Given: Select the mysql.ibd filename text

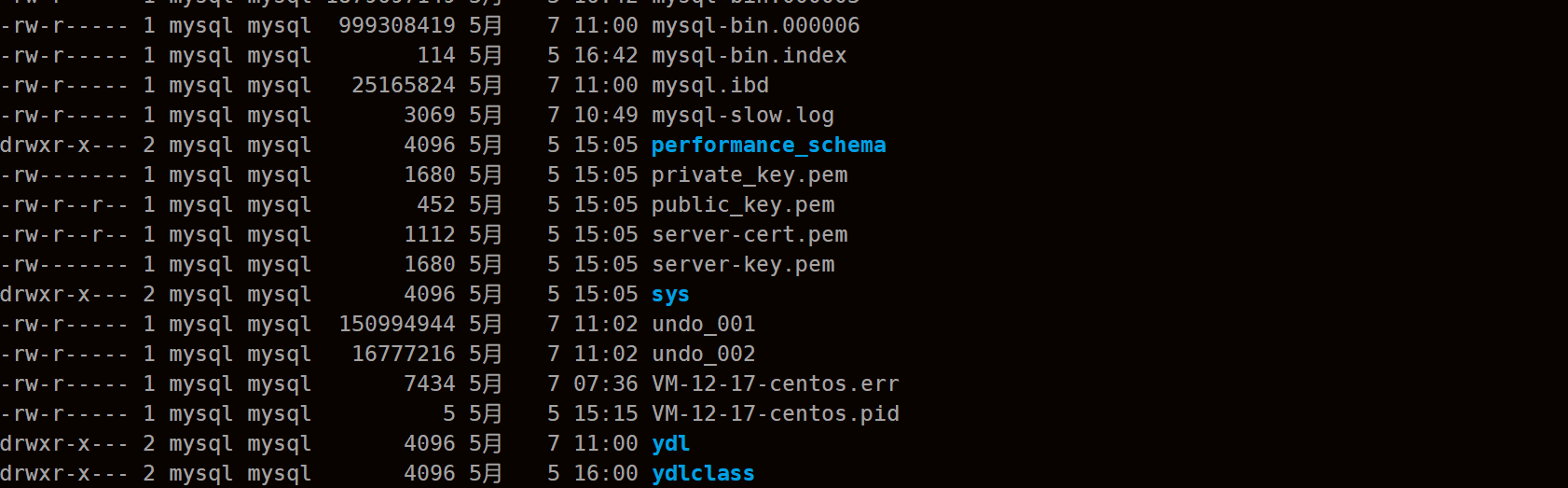Looking at the screenshot, I should tap(709, 86).
